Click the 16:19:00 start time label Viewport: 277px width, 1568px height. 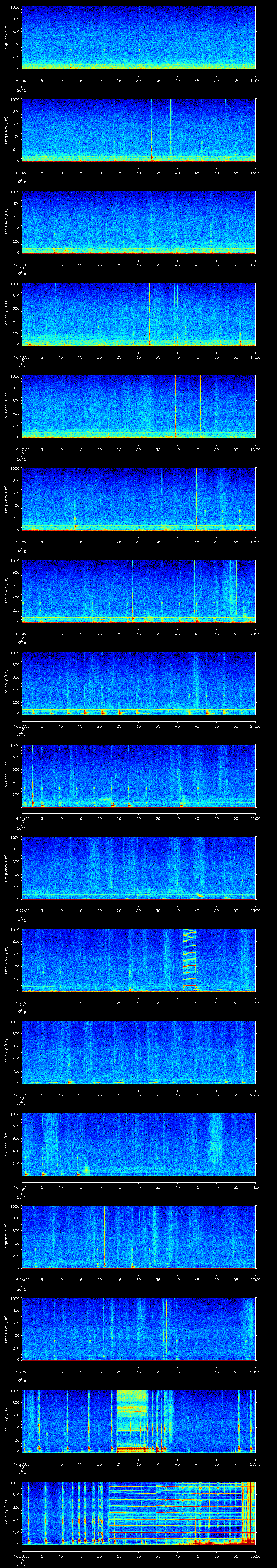[21, 634]
